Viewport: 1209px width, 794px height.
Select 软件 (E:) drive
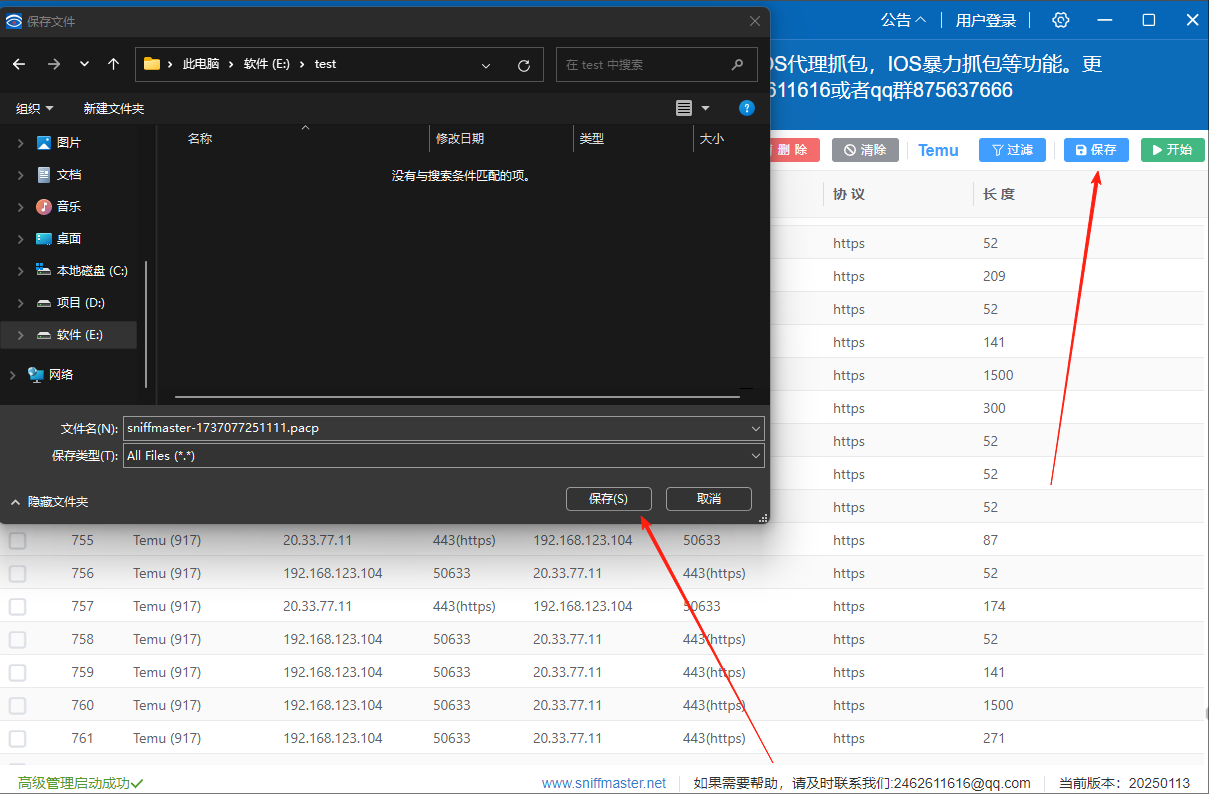point(80,334)
